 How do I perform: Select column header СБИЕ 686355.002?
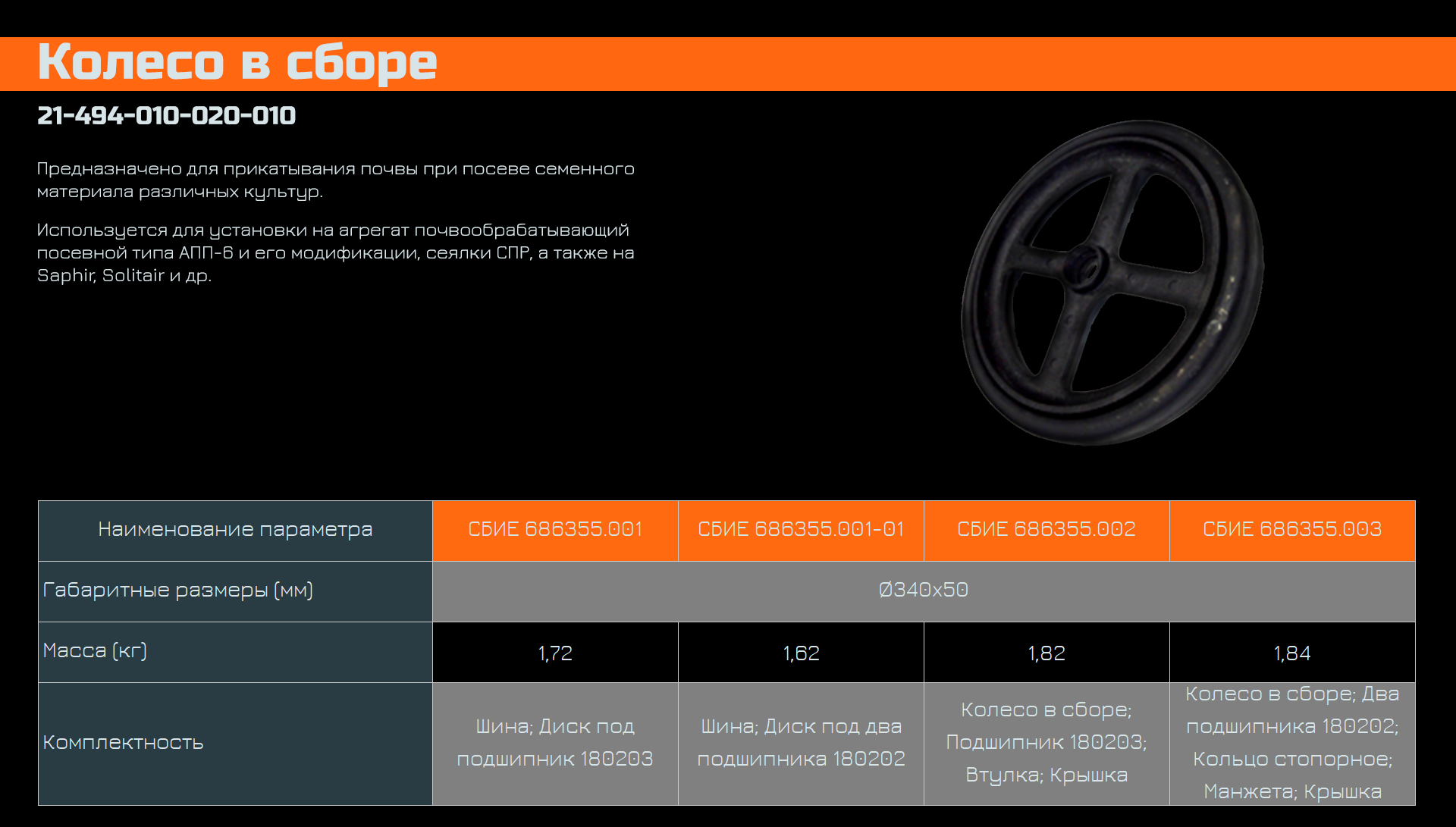(1046, 529)
